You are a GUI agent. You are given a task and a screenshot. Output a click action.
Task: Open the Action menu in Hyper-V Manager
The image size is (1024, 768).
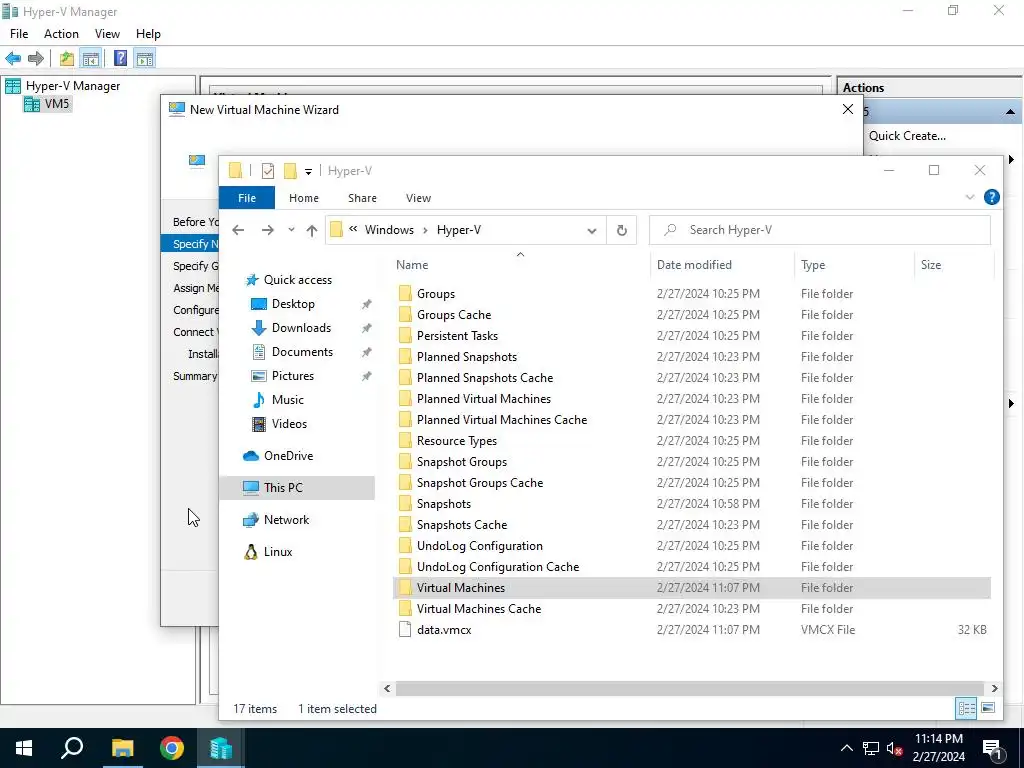point(61,34)
